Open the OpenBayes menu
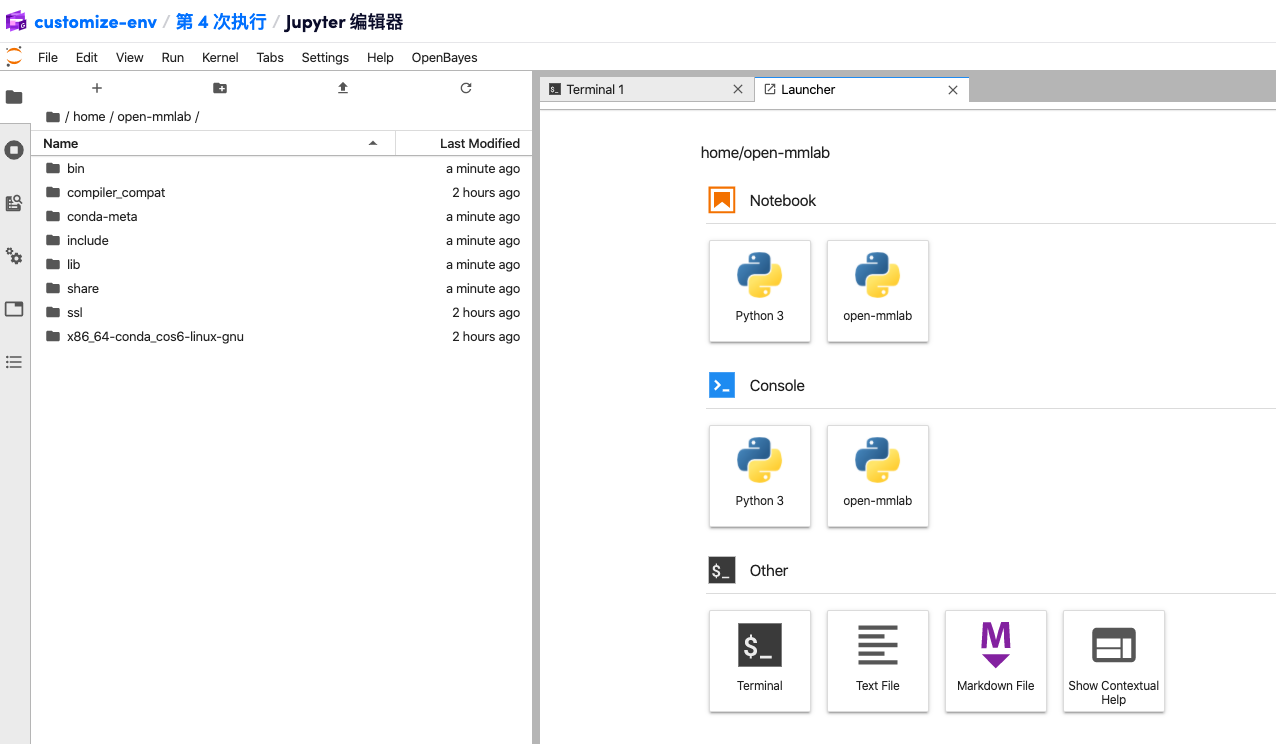The height and width of the screenshot is (744, 1276). tap(444, 57)
